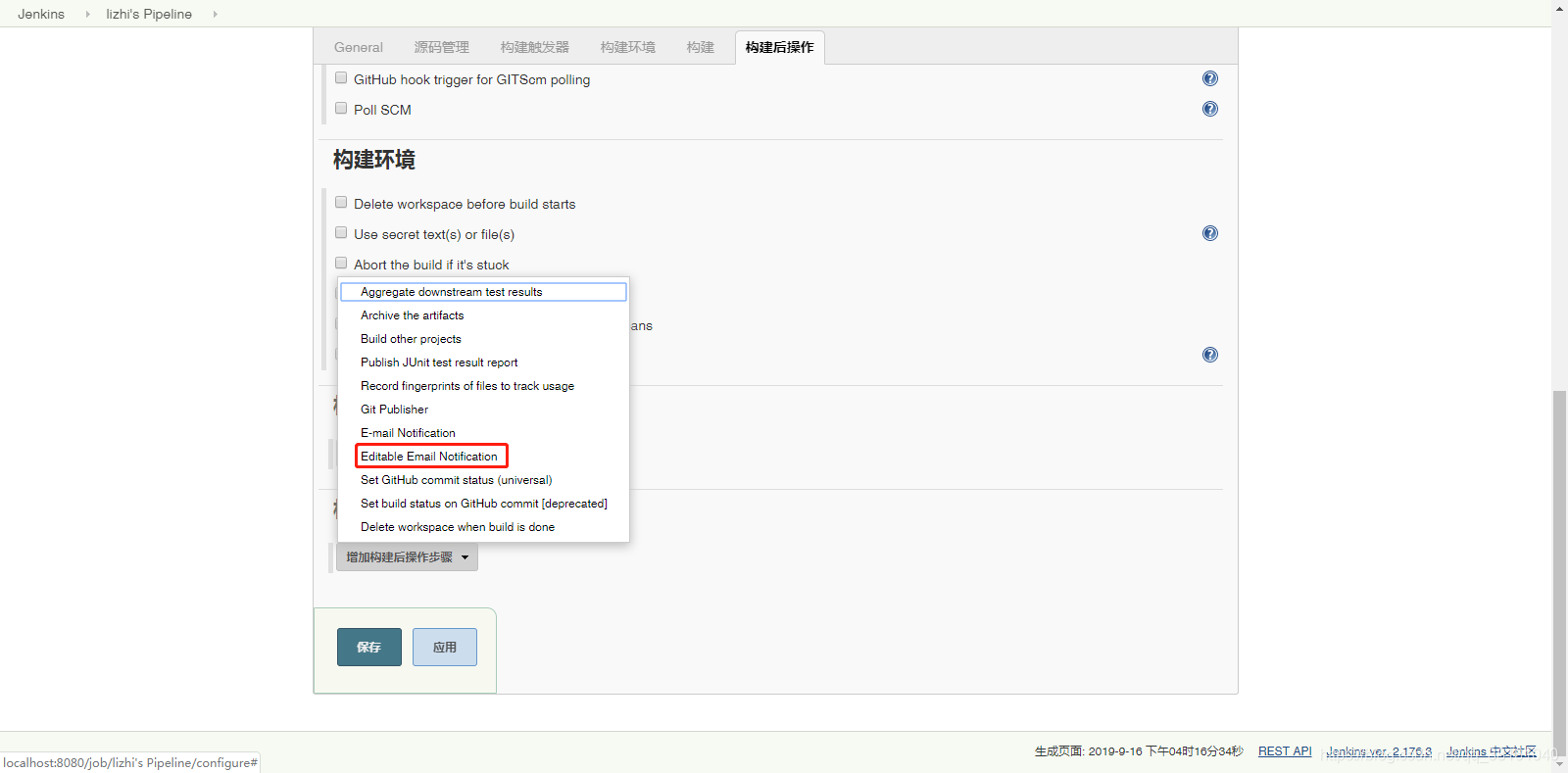Click breadcrumb arrow after lizhi's Pipeline
Screen dimensions: 1568x773
point(215,14)
